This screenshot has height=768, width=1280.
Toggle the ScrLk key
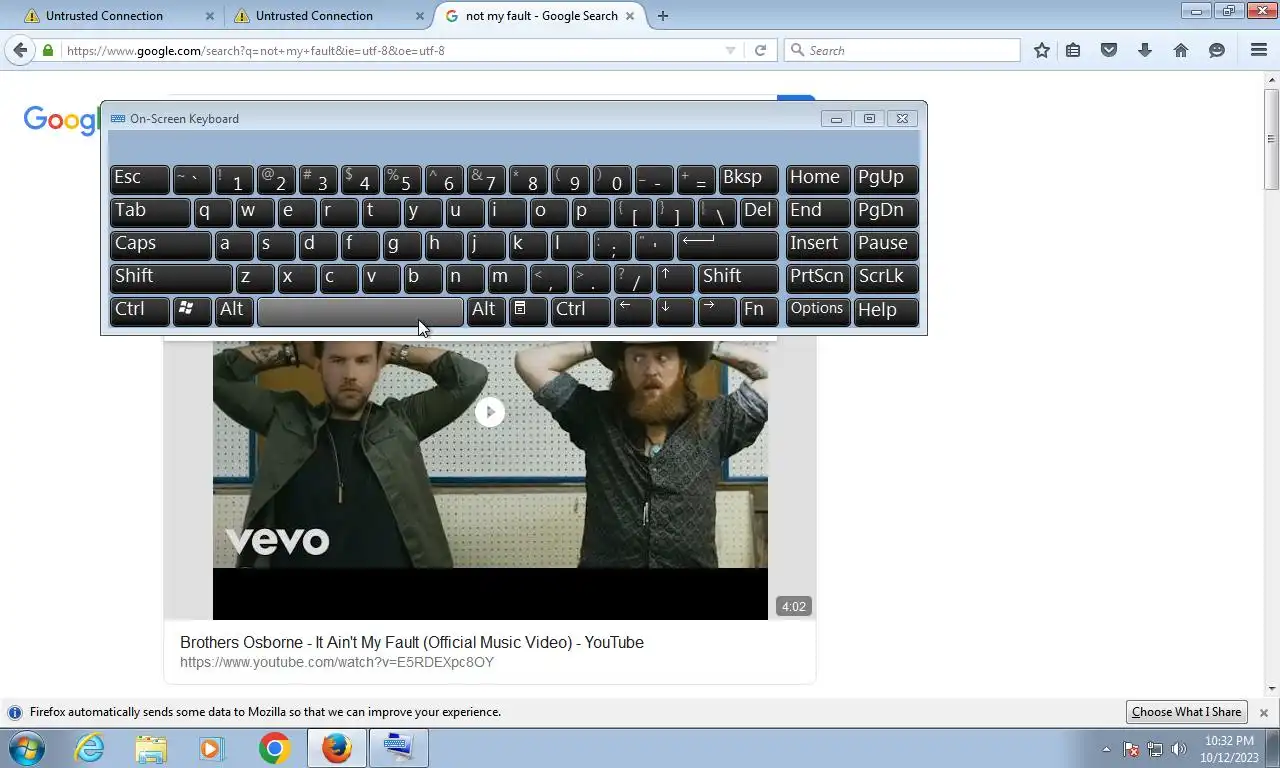coord(886,277)
